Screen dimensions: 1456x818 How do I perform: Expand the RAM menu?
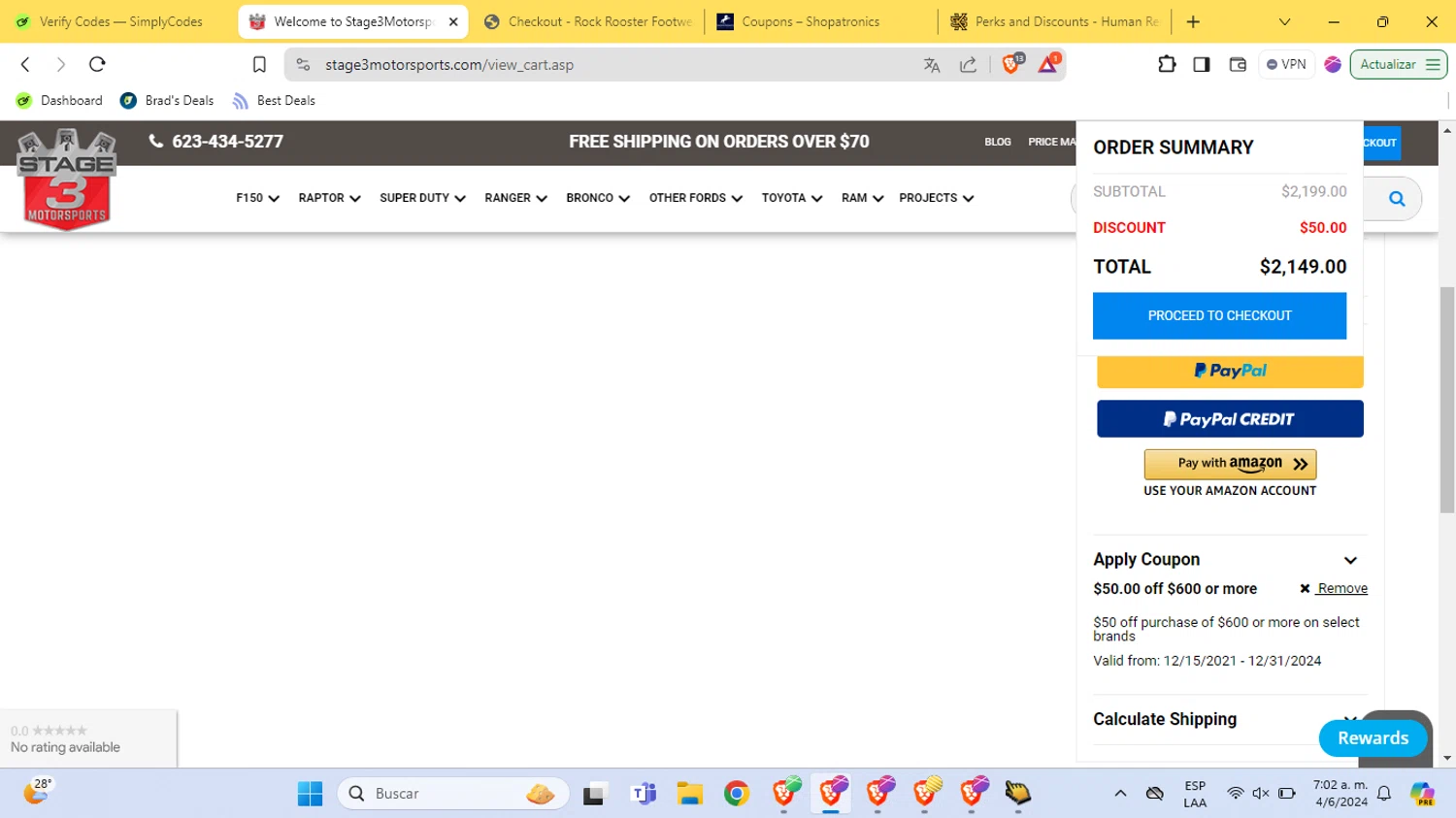coord(862,198)
